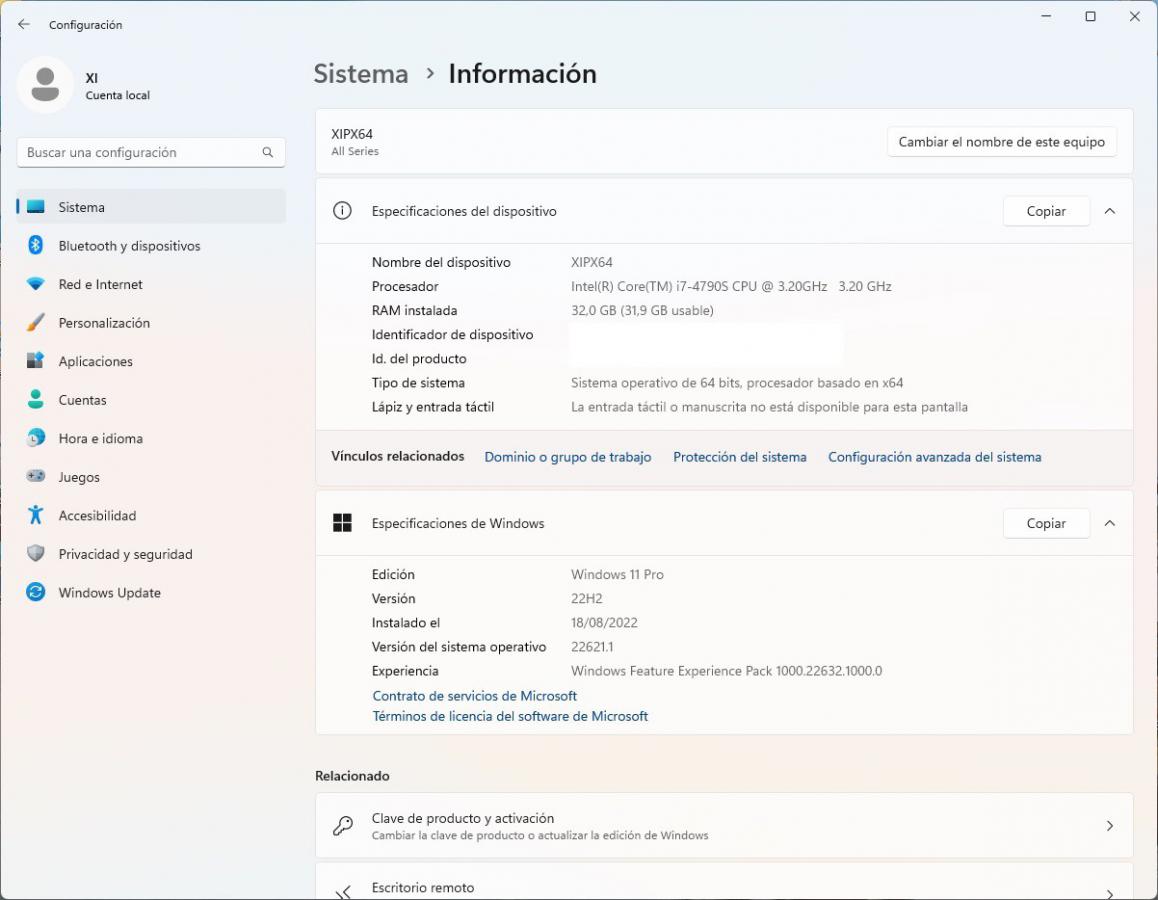Open Protección del sistema link
Screen dimensions: 1158x900
point(739,457)
